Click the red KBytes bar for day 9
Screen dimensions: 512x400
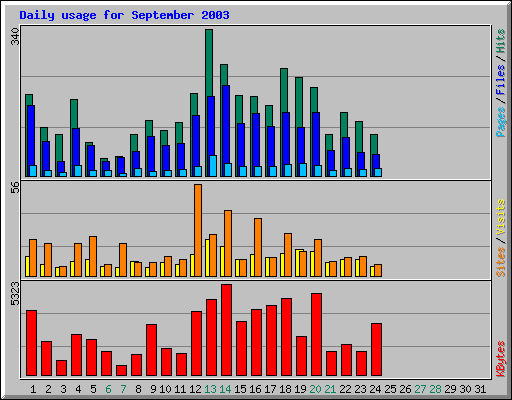coord(151,350)
